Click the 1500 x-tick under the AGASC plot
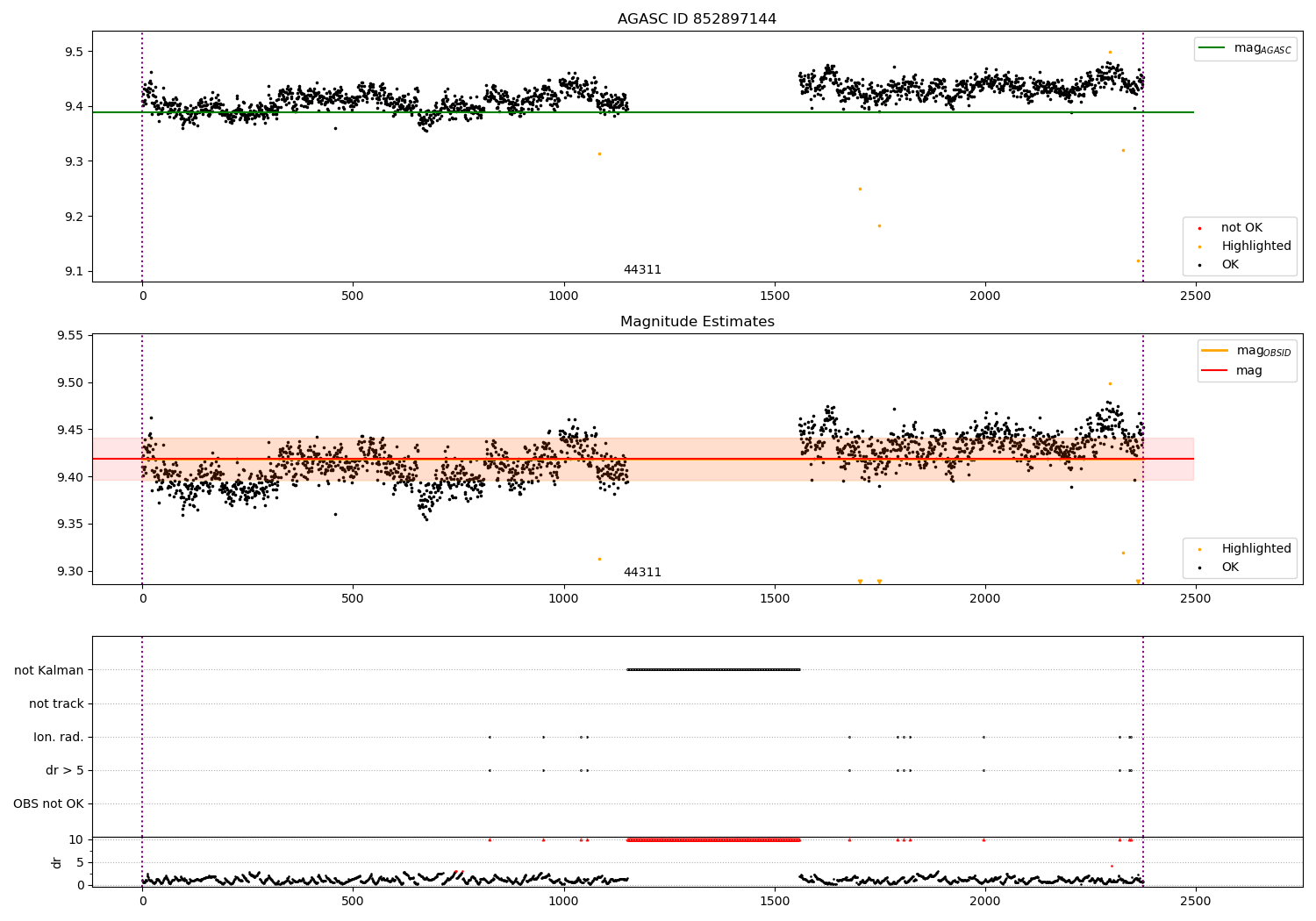The image size is (1316, 921). pyautogui.click(x=775, y=296)
